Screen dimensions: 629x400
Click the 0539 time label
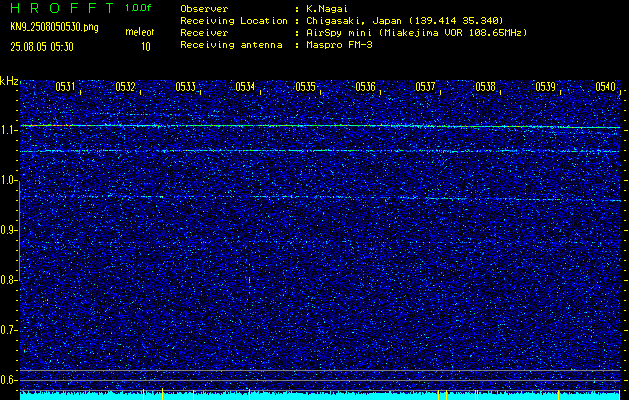pos(545,87)
